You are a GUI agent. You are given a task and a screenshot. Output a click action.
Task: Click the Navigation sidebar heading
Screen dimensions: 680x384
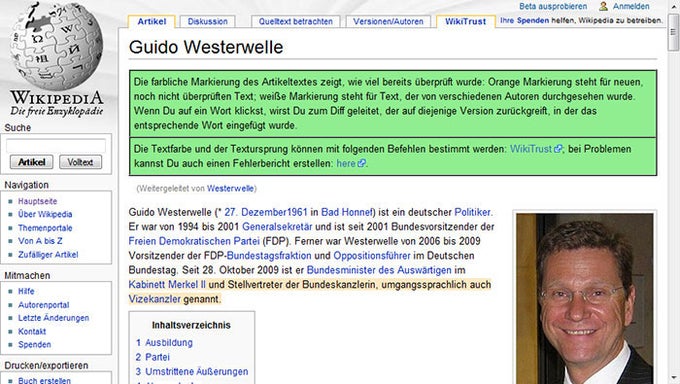[26, 185]
